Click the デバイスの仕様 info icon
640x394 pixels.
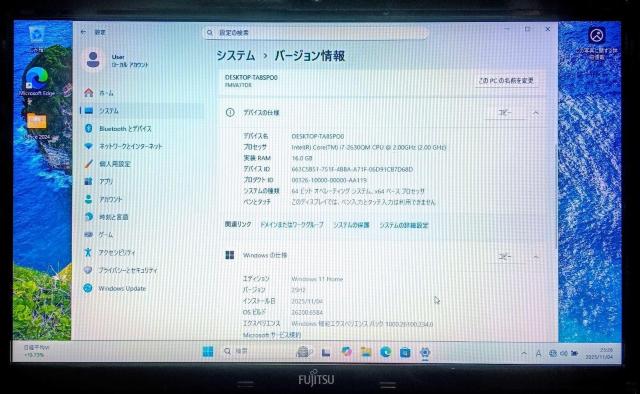click(x=230, y=112)
